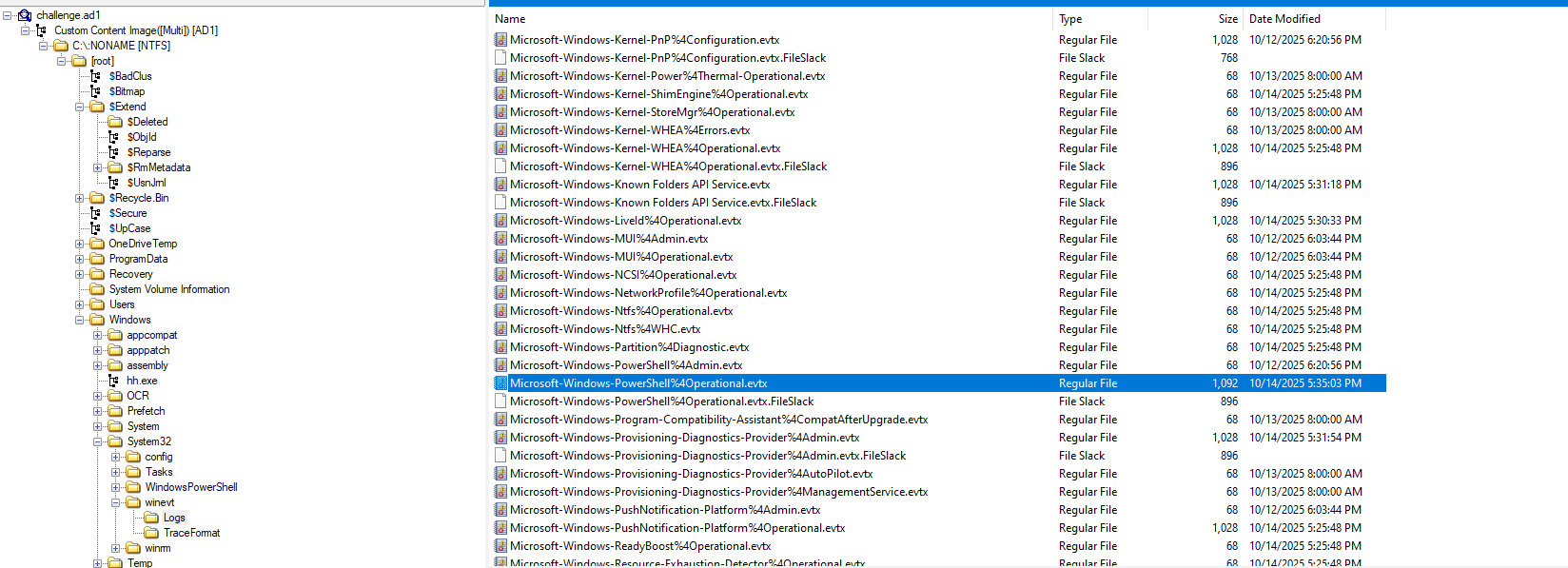The height and width of the screenshot is (568, 1568).
Task: Expand the config folder node
Action: 116,457
